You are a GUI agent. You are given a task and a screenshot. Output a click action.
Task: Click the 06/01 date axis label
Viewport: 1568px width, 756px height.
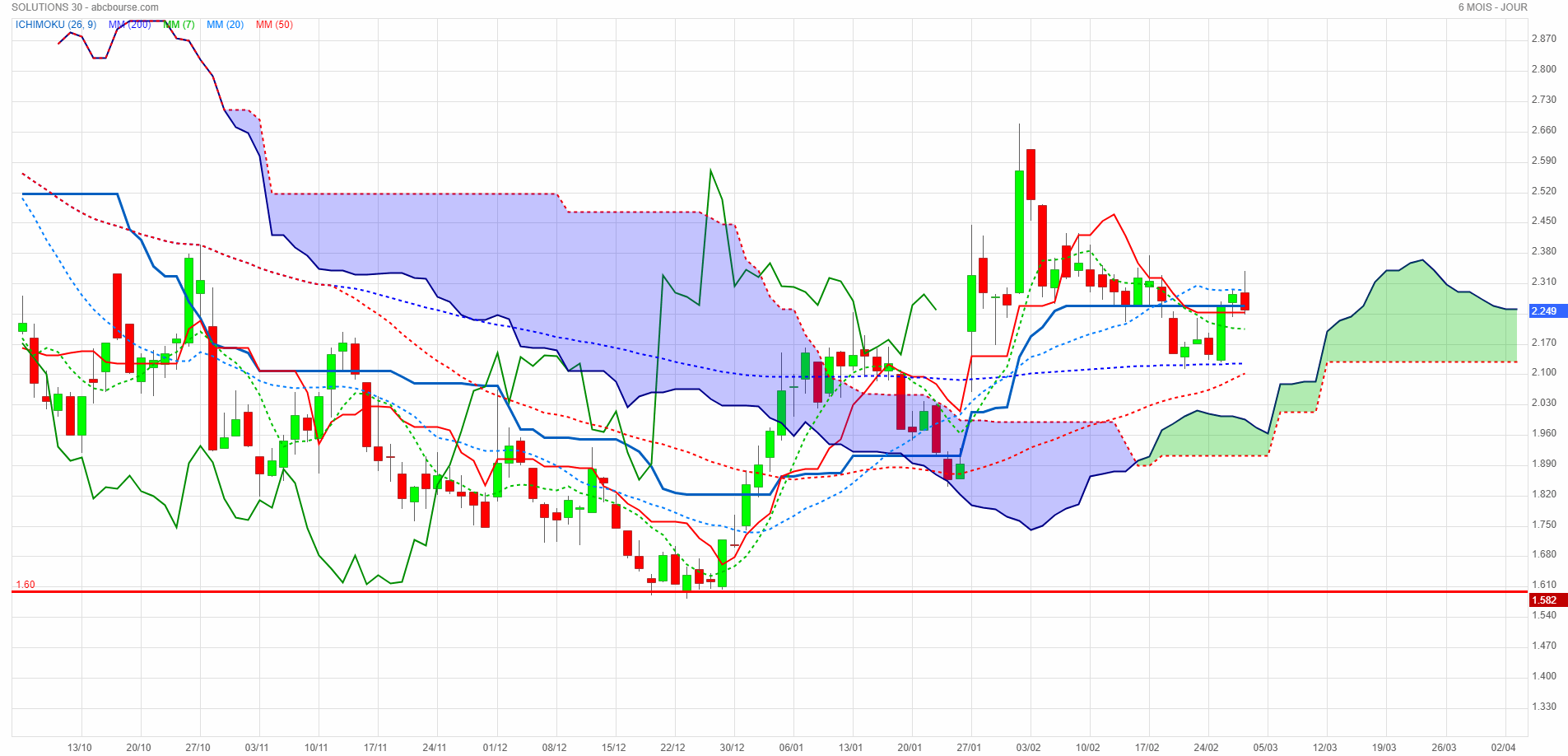(792, 748)
